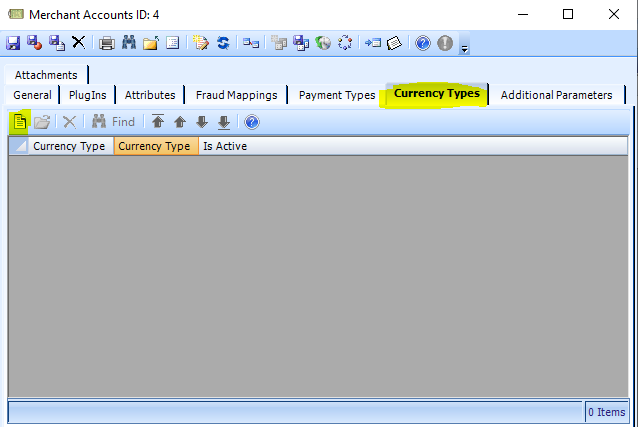The image size is (638, 427).
Task: Switch to the General tab
Action: point(32,95)
